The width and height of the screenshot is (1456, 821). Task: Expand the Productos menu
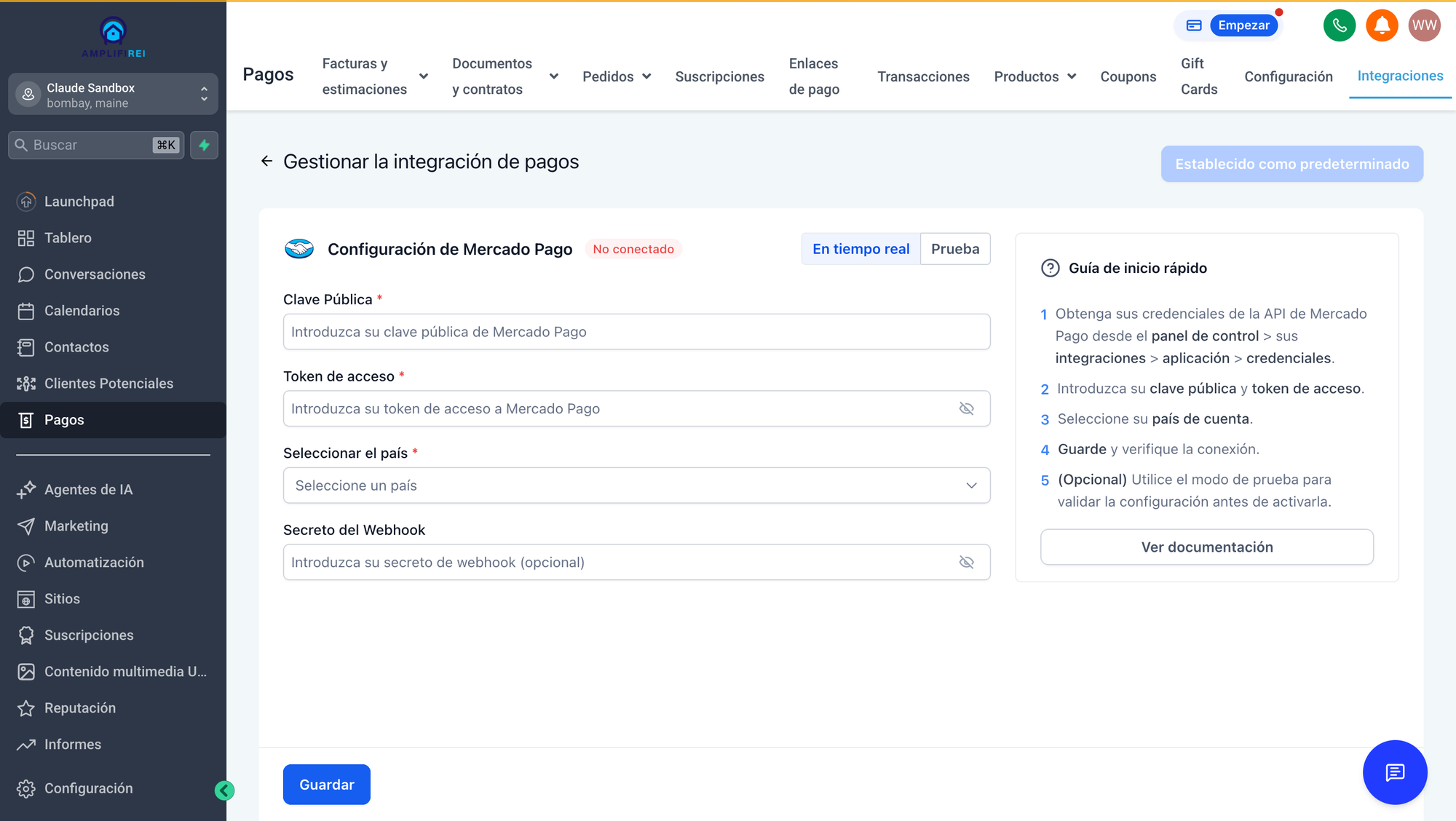point(1034,76)
